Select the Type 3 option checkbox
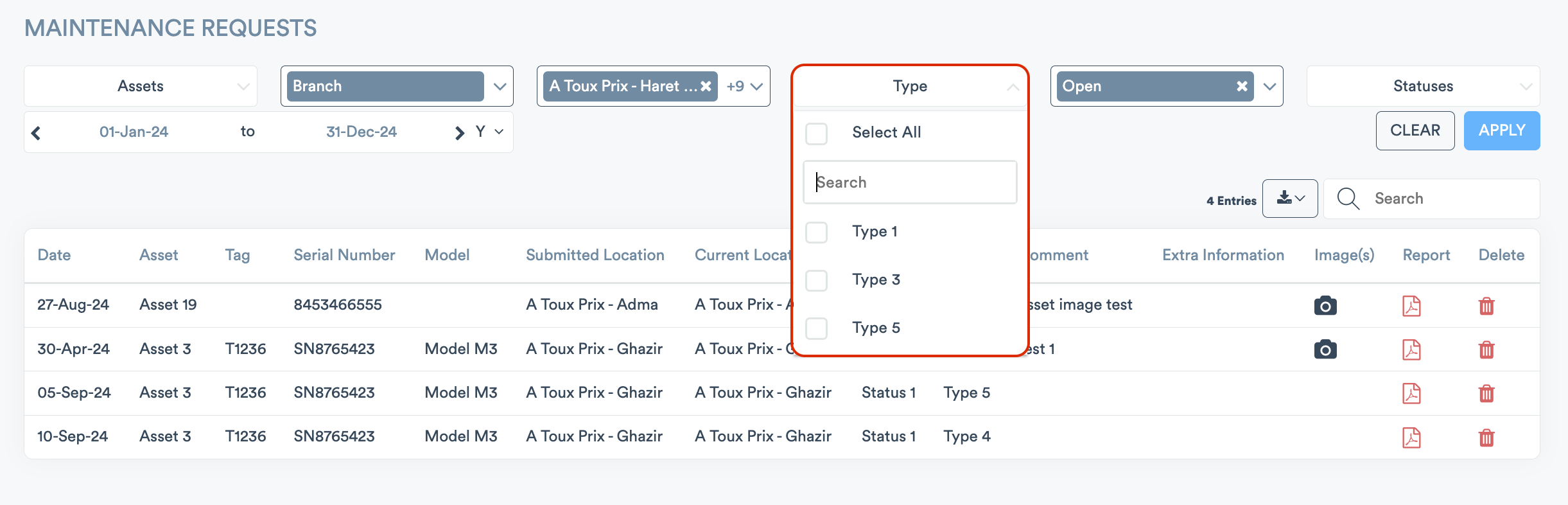 [816, 280]
